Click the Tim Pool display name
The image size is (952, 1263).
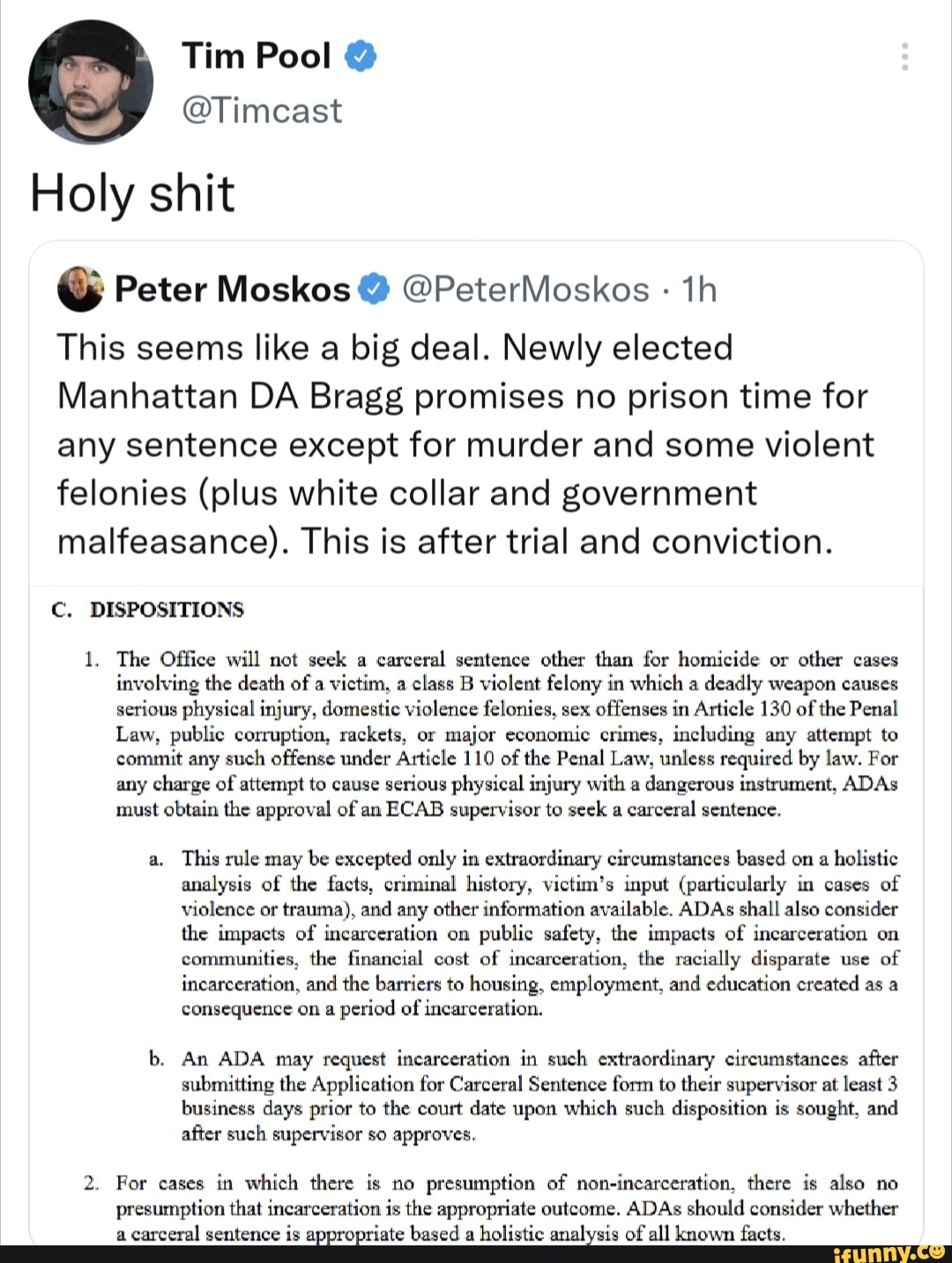[x=256, y=56]
